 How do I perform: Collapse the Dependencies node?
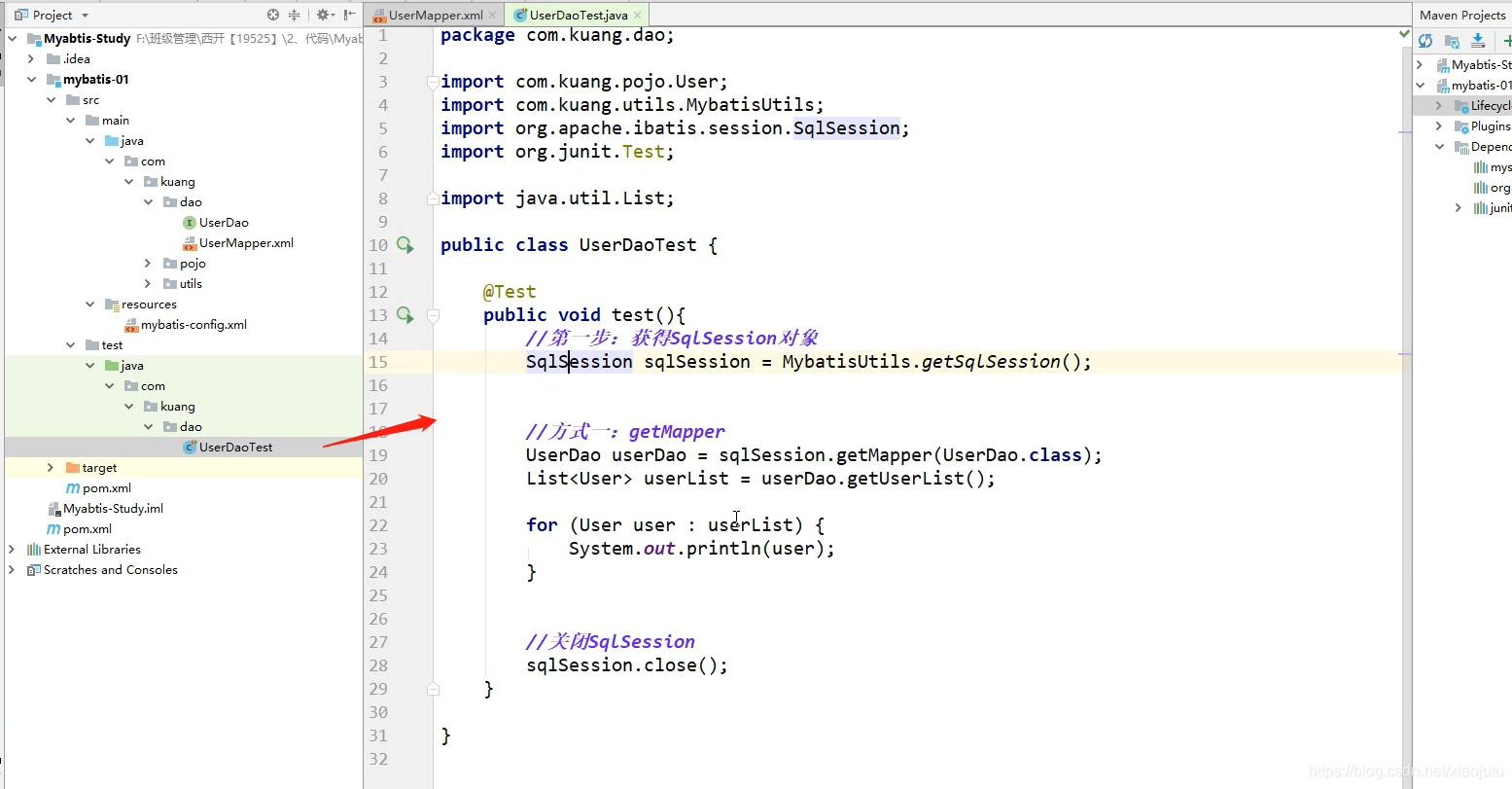point(1439,147)
